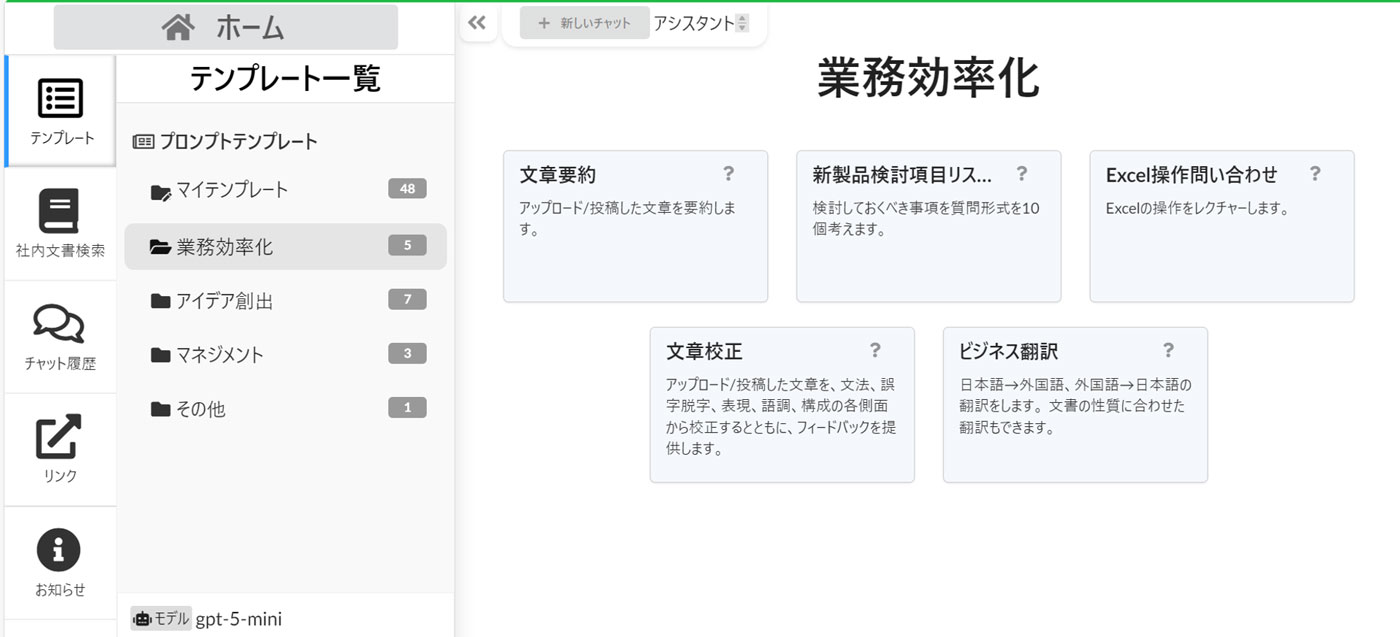Open 社内文書検索 book icon
1400x637 pixels.
click(x=59, y=211)
